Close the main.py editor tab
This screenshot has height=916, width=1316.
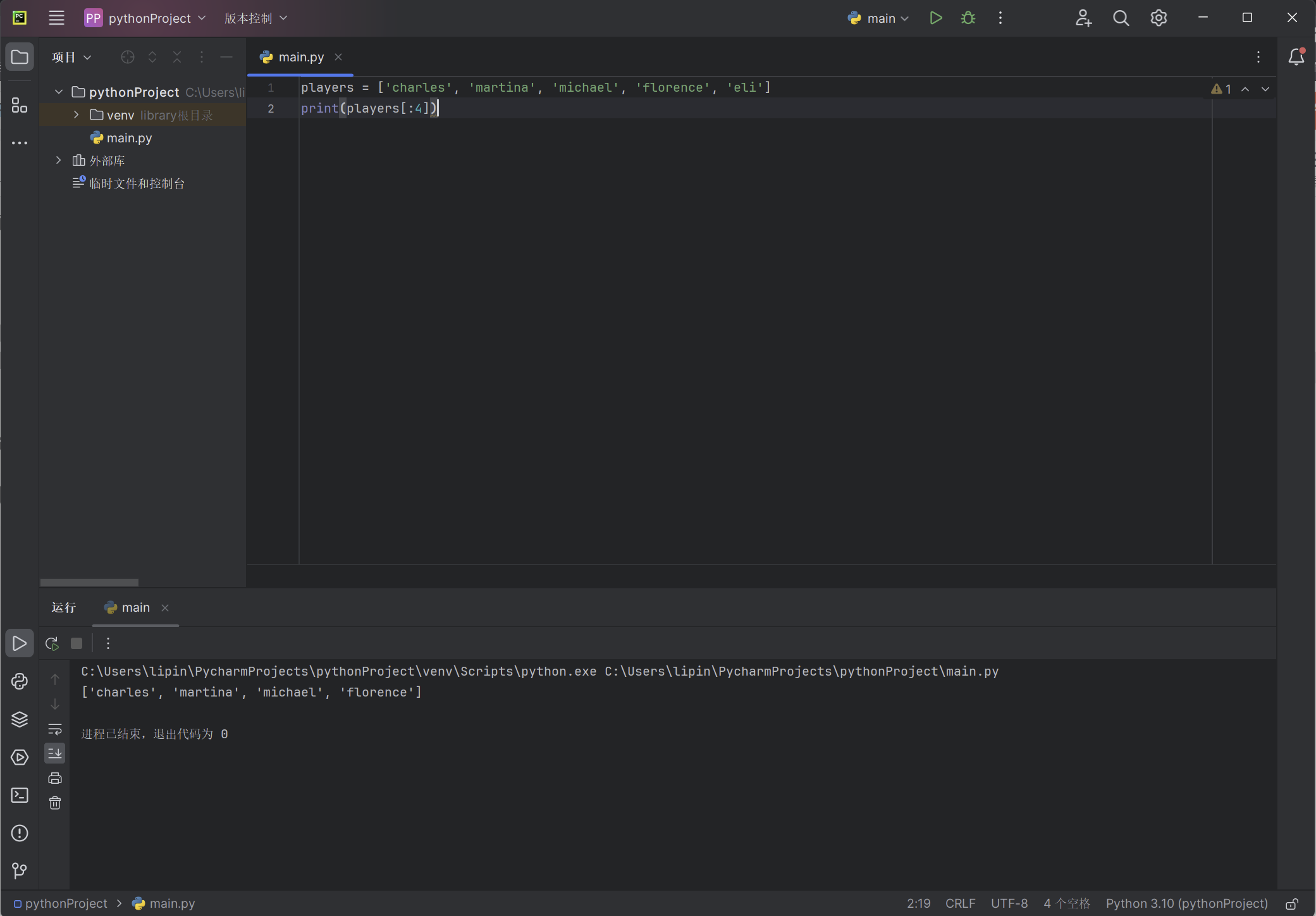pyautogui.click(x=338, y=57)
